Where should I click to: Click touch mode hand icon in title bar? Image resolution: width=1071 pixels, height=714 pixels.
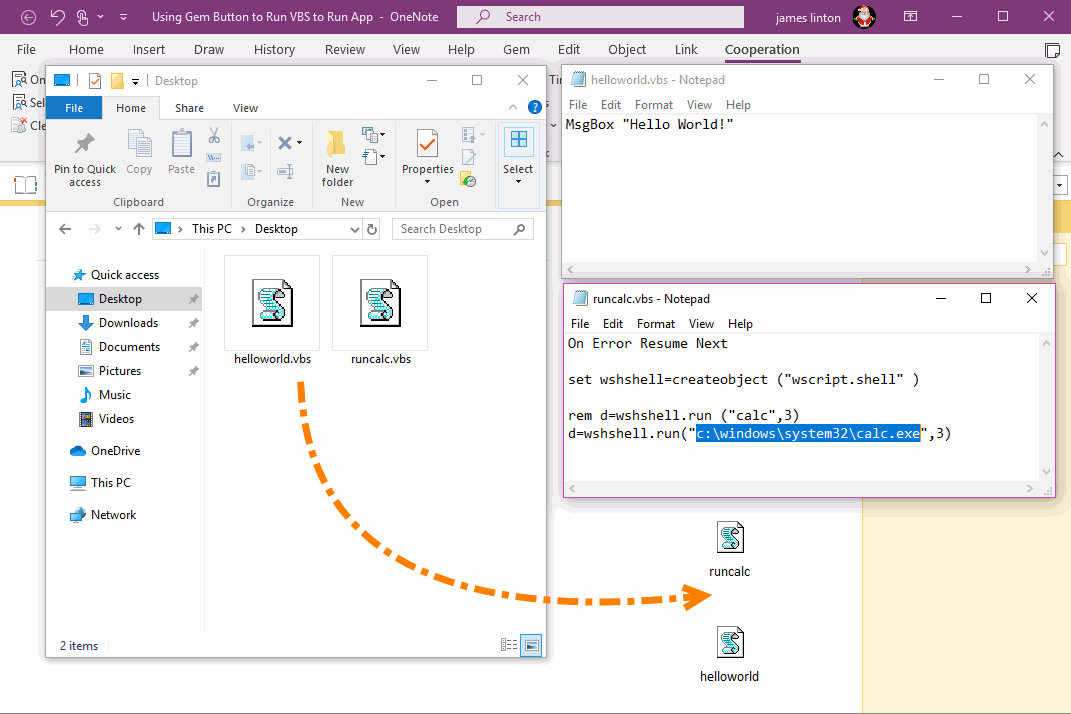coord(83,17)
